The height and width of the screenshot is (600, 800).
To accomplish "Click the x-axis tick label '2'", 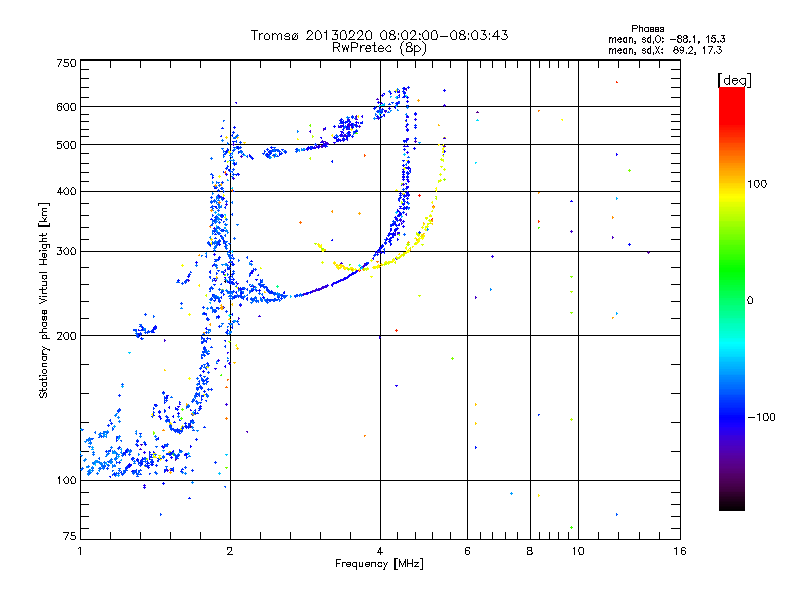I will click(230, 551).
